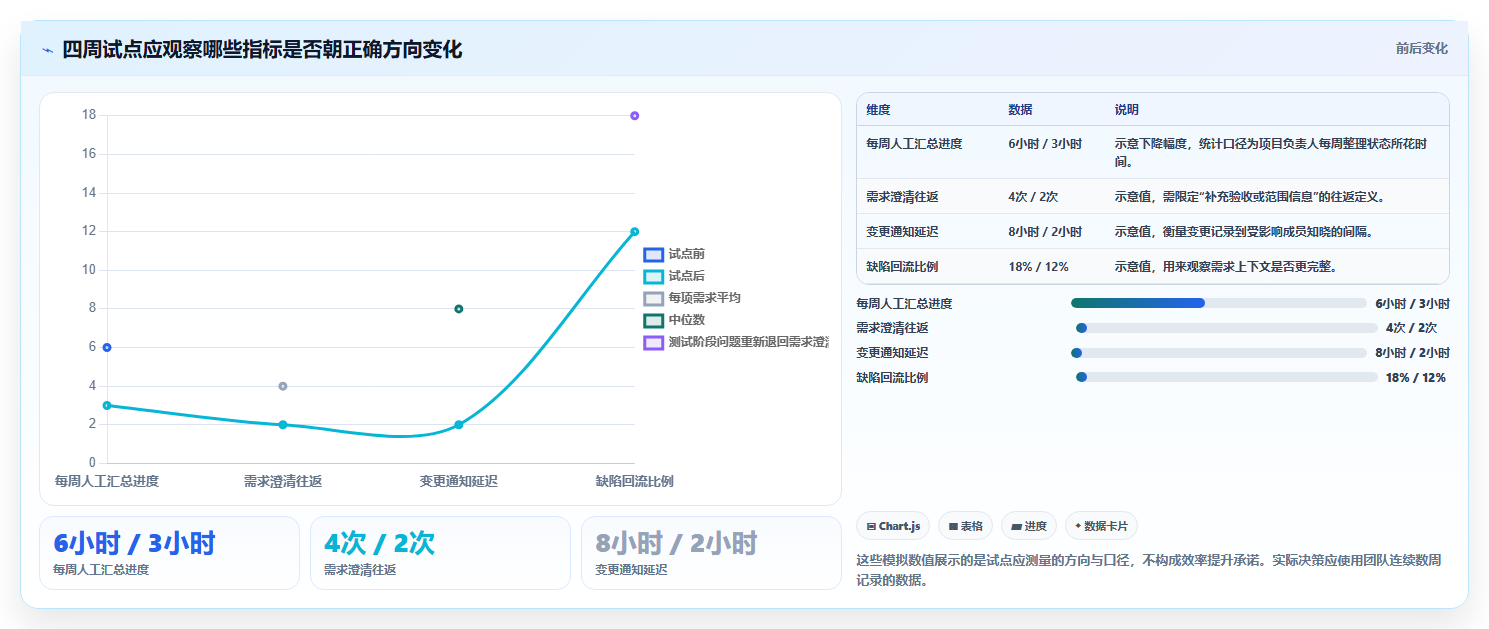Click the pulse icon beside the panel title
Screen dimensions: 1489x629
pos(47,50)
